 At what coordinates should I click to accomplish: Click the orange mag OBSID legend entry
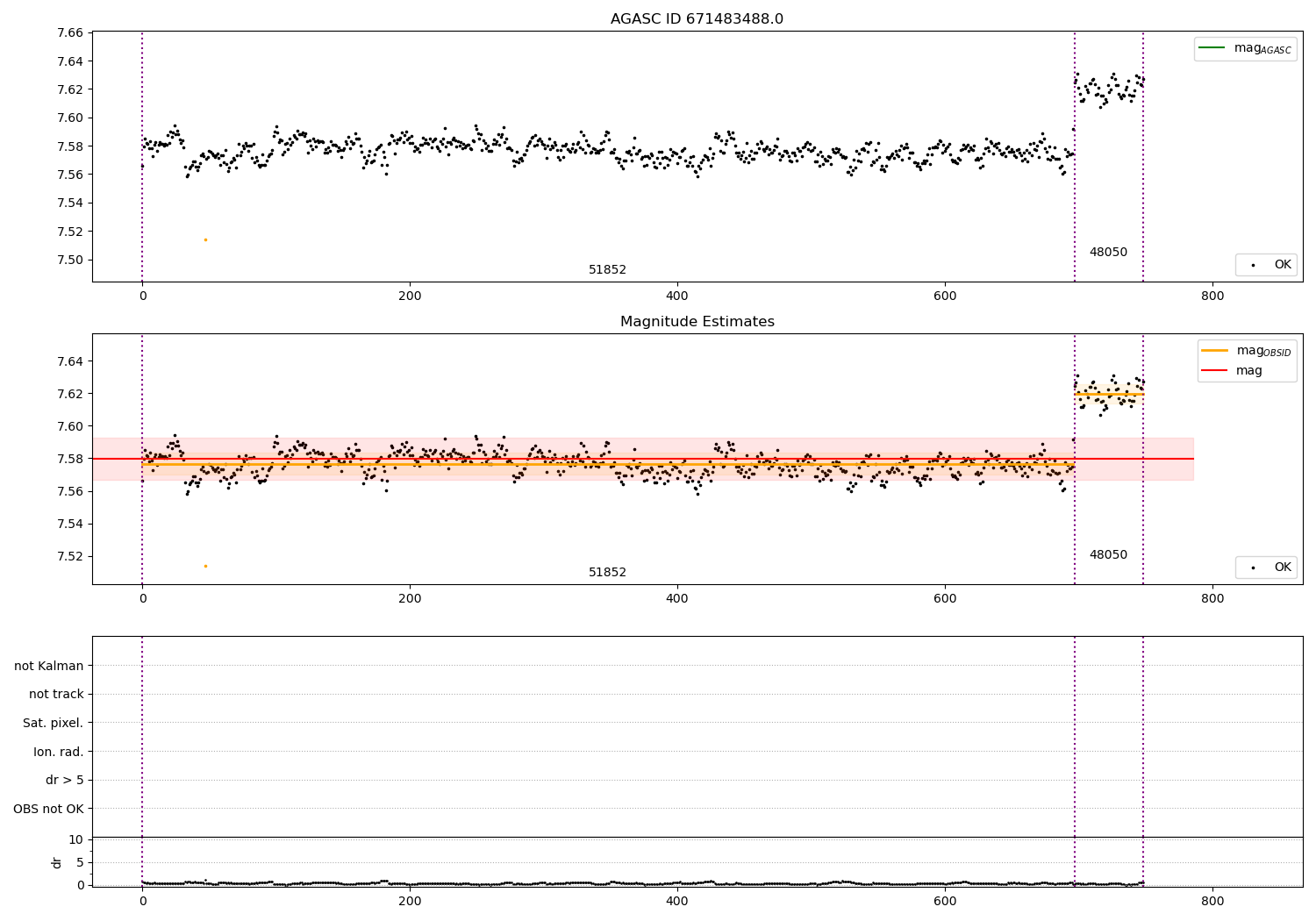pyautogui.click(x=1247, y=351)
